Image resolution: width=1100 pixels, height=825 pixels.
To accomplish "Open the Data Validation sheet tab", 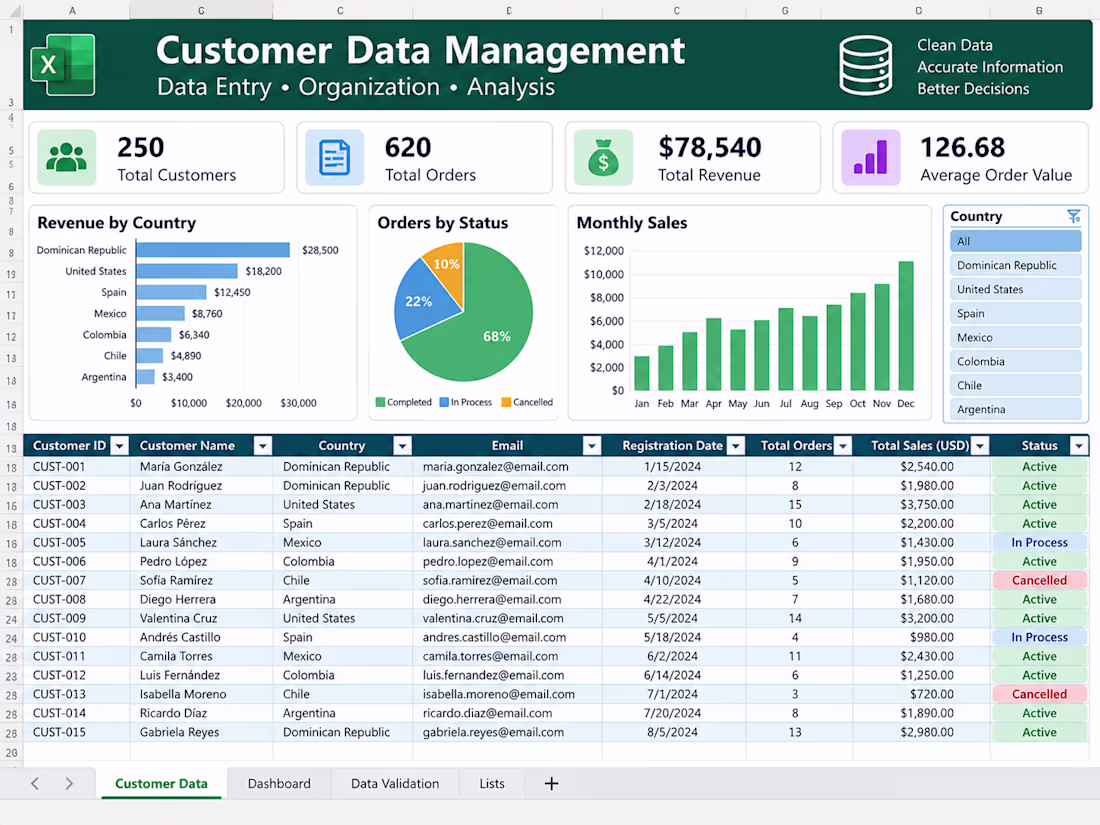I will tap(395, 784).
